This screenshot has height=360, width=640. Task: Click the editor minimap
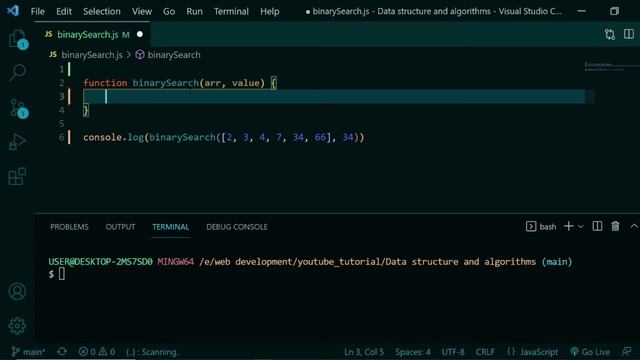611,67
